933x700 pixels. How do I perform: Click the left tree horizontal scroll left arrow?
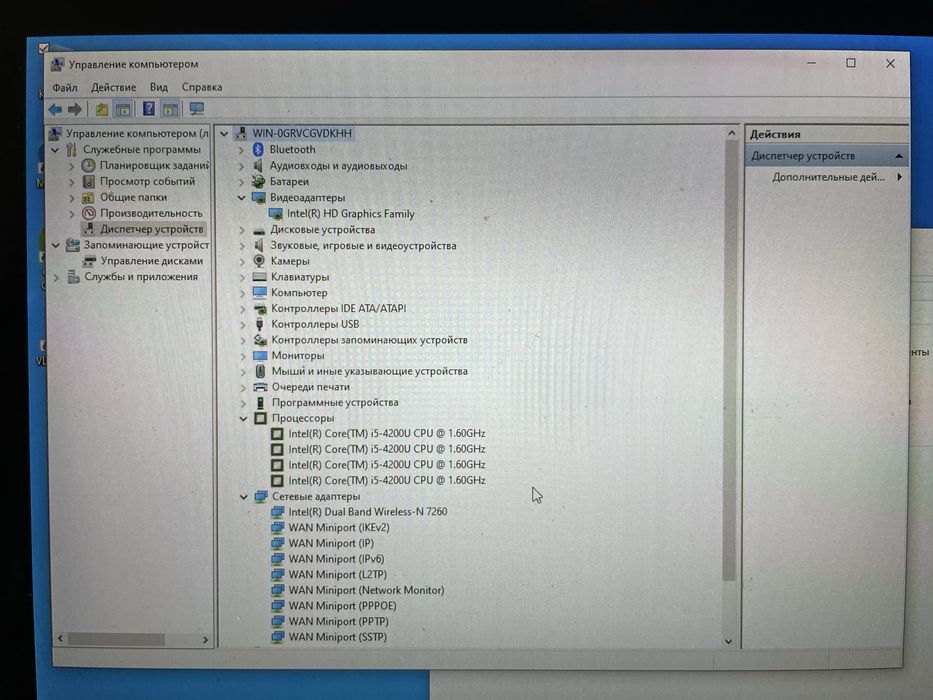(x=60, y=639)
